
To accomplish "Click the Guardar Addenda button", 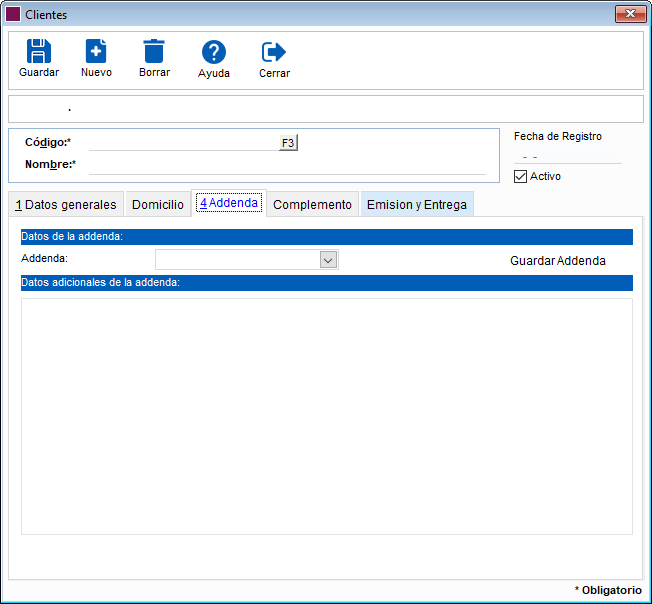I will [x=557, y=261].
